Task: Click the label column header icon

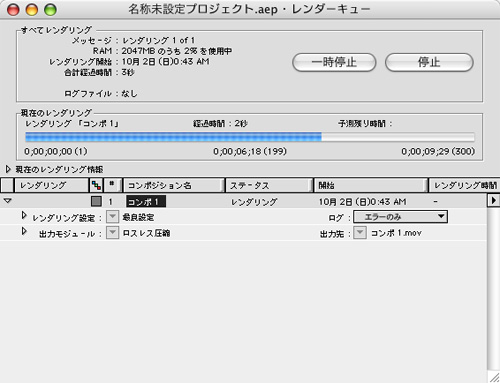Action: pyautogui.click(x=96, y=185)
